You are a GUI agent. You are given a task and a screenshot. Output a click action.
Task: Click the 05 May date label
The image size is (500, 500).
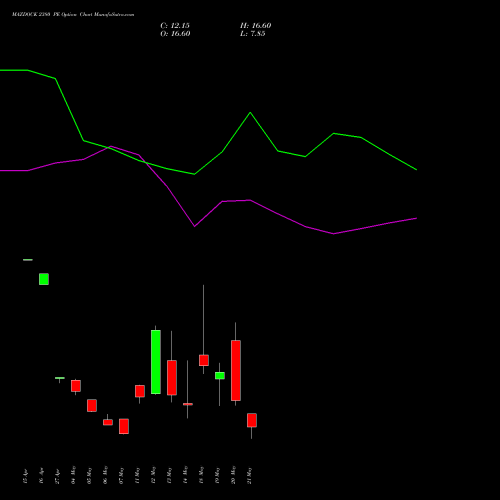click(x=89, y=475)
